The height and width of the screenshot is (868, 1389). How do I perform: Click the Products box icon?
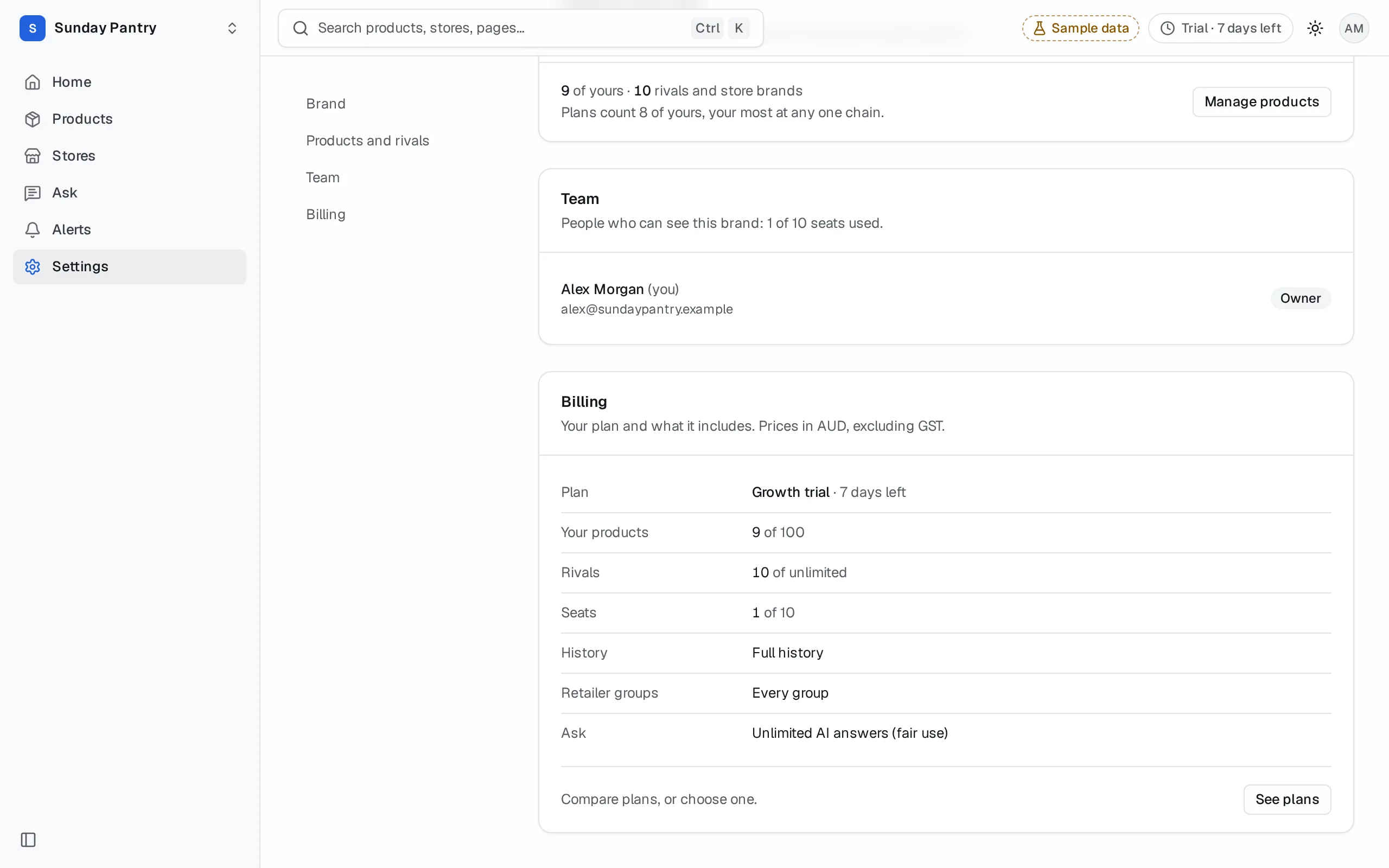click(x=33, y=119)
